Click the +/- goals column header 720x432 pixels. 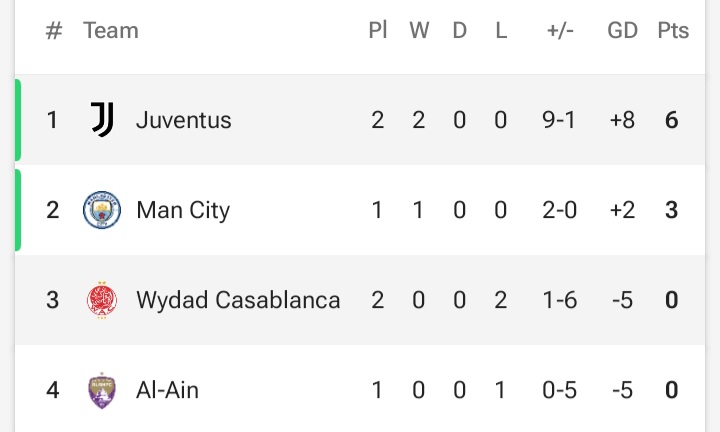point(560,31)
